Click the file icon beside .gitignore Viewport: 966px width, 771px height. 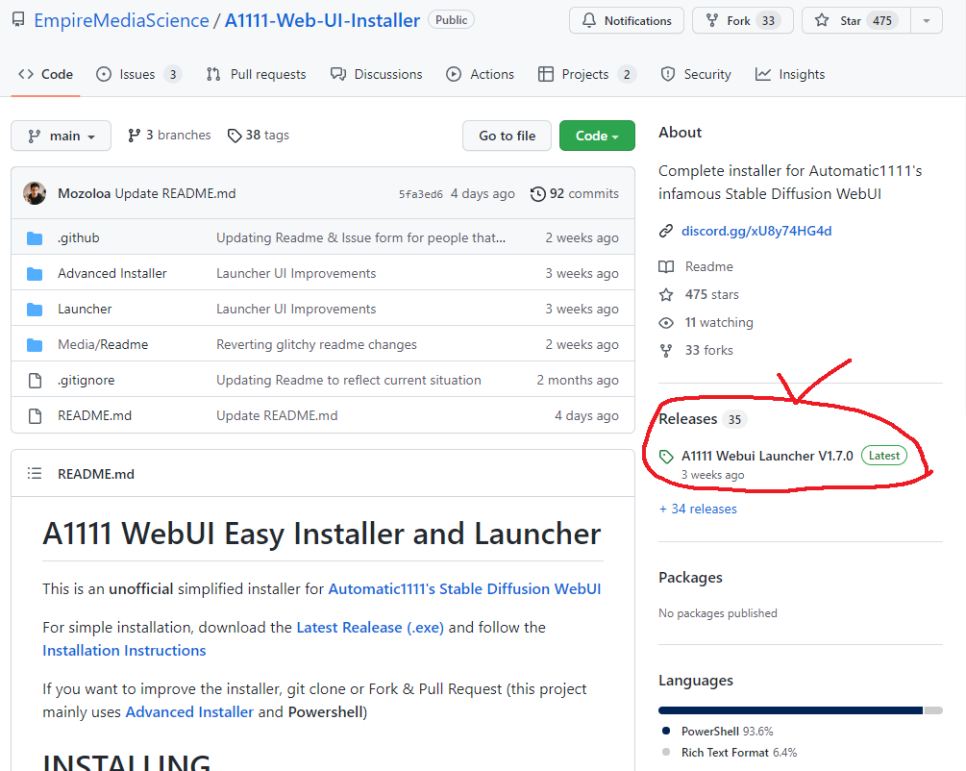35,380
